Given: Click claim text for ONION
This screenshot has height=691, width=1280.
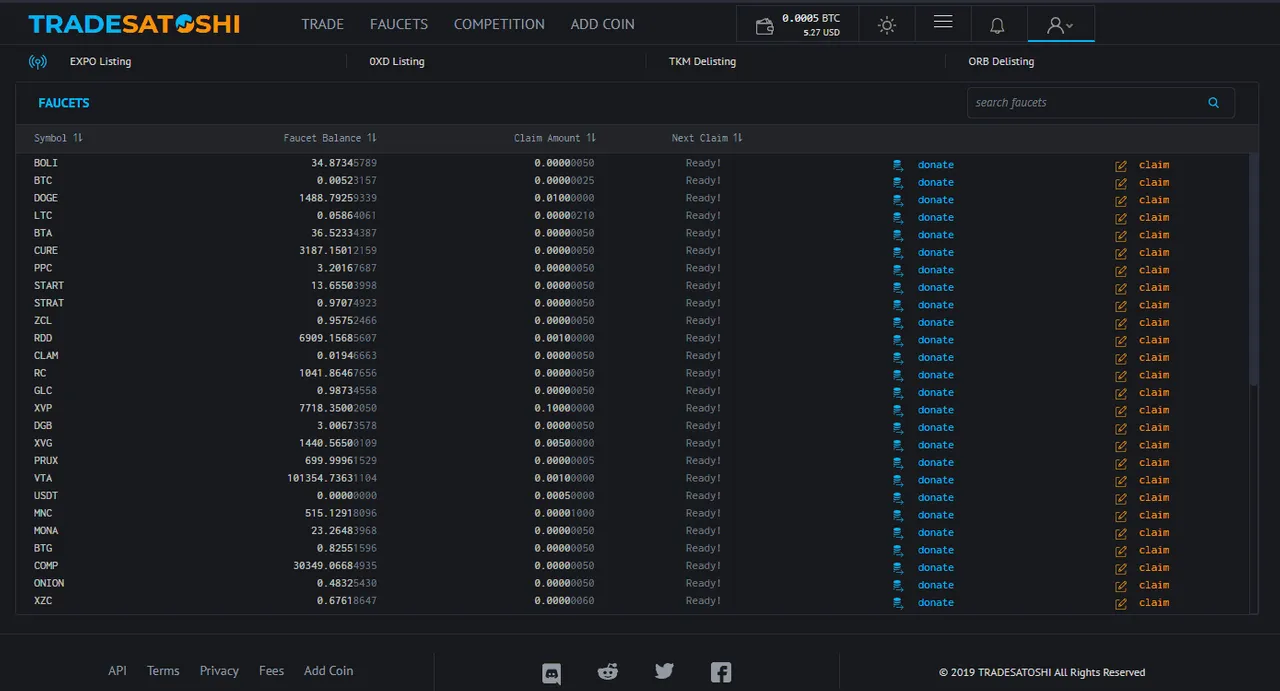Looking at the screenshot, I should pos(1154,585).
